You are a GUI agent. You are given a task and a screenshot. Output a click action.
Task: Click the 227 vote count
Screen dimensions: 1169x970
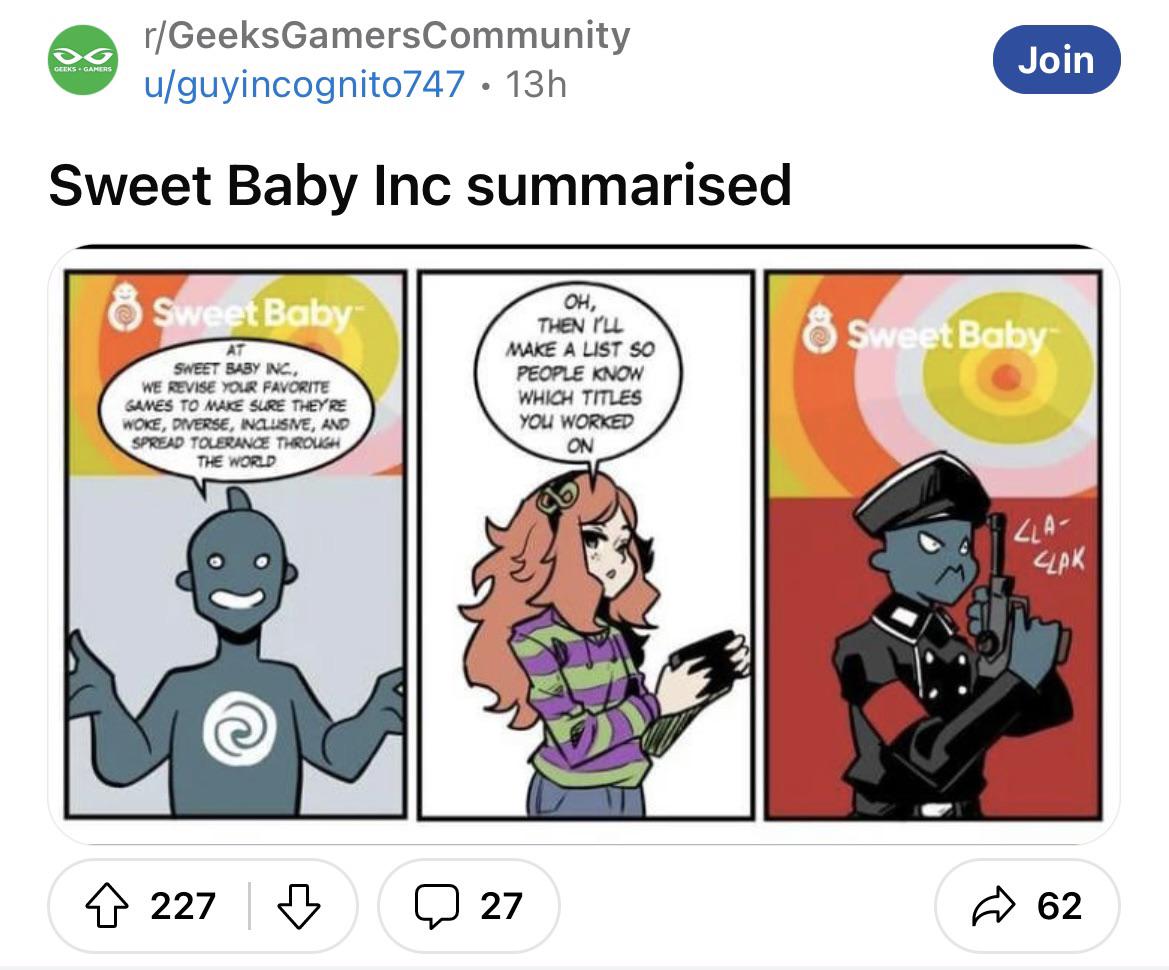click(x=183, y=906)
